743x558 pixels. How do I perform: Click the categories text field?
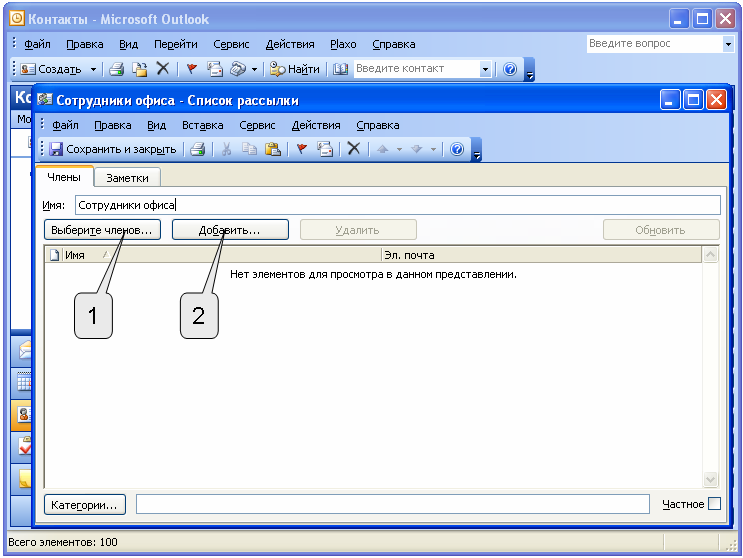pos(392,504)
